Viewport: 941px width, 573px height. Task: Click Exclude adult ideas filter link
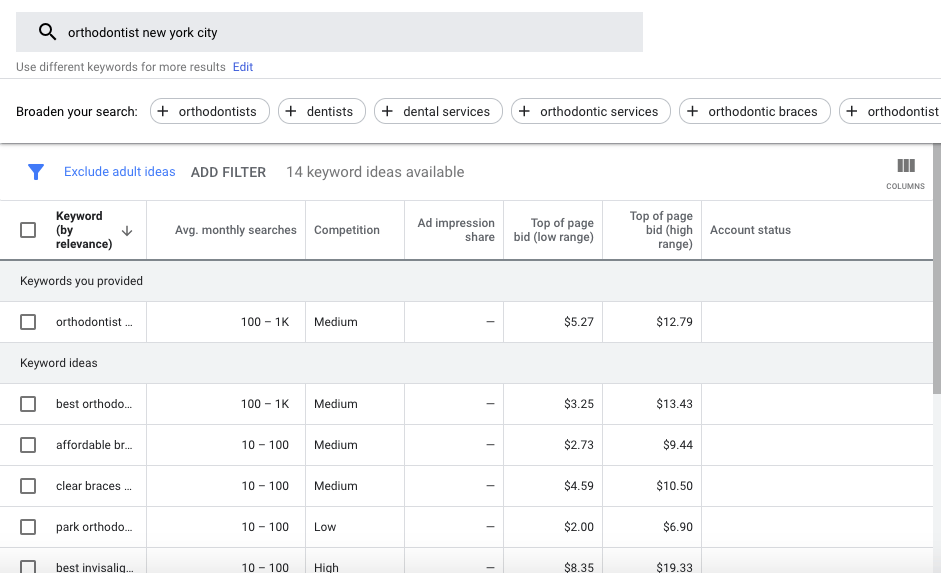pos(119,172)
